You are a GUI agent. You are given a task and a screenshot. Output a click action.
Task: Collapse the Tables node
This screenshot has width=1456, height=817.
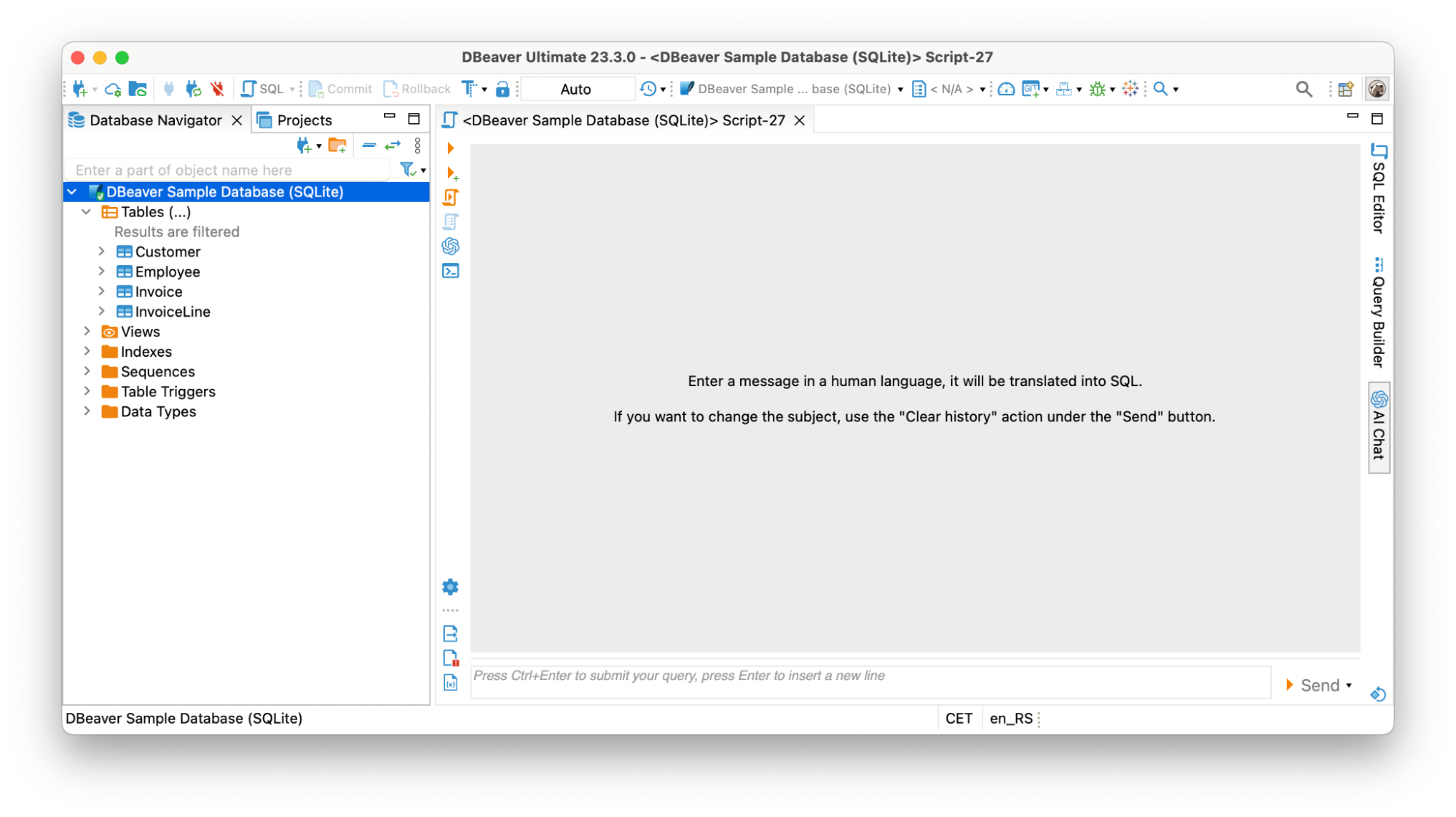click(86, 212)
